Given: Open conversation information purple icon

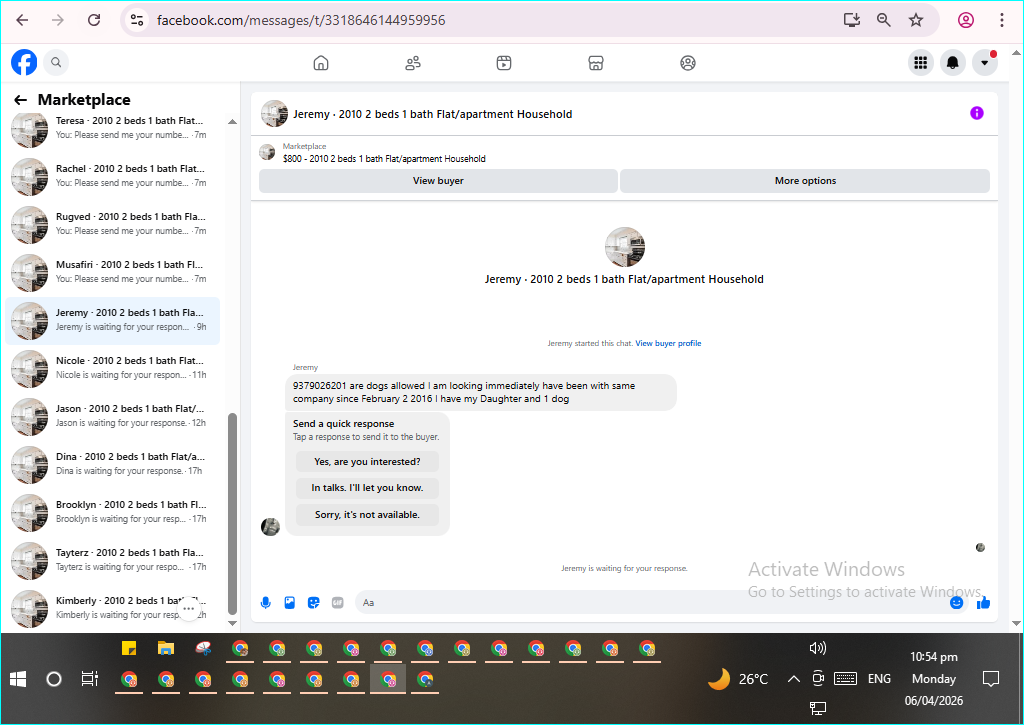Looking at the screenshot, I should coord(976,113).
